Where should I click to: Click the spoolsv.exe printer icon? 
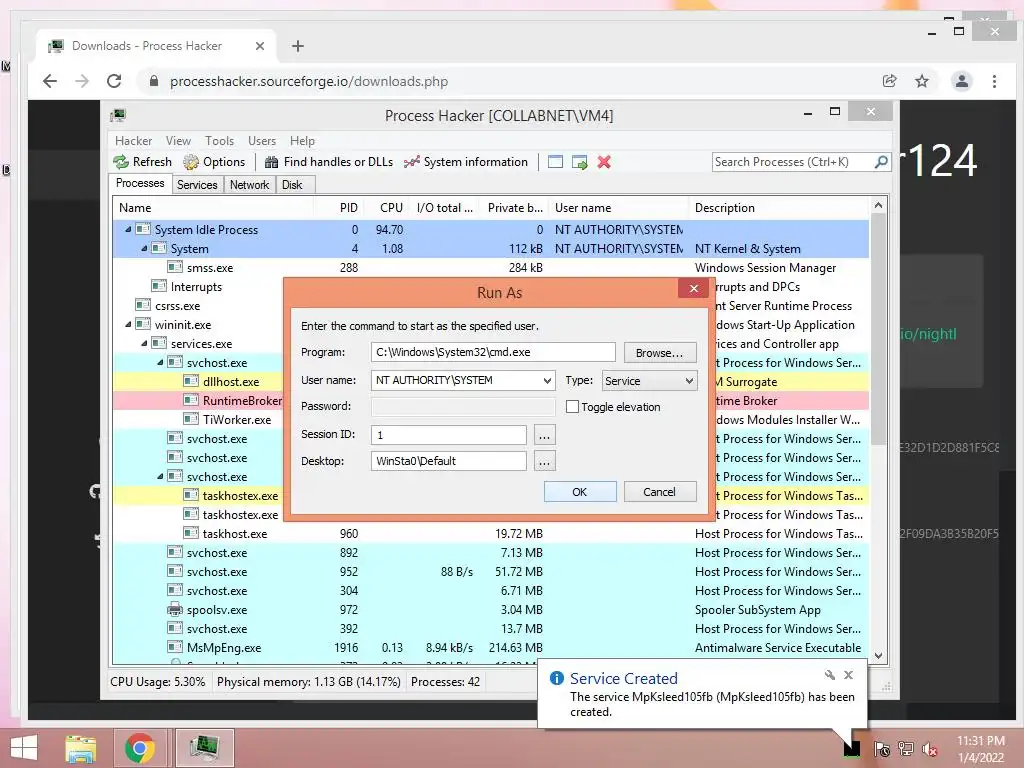(174, 610)
